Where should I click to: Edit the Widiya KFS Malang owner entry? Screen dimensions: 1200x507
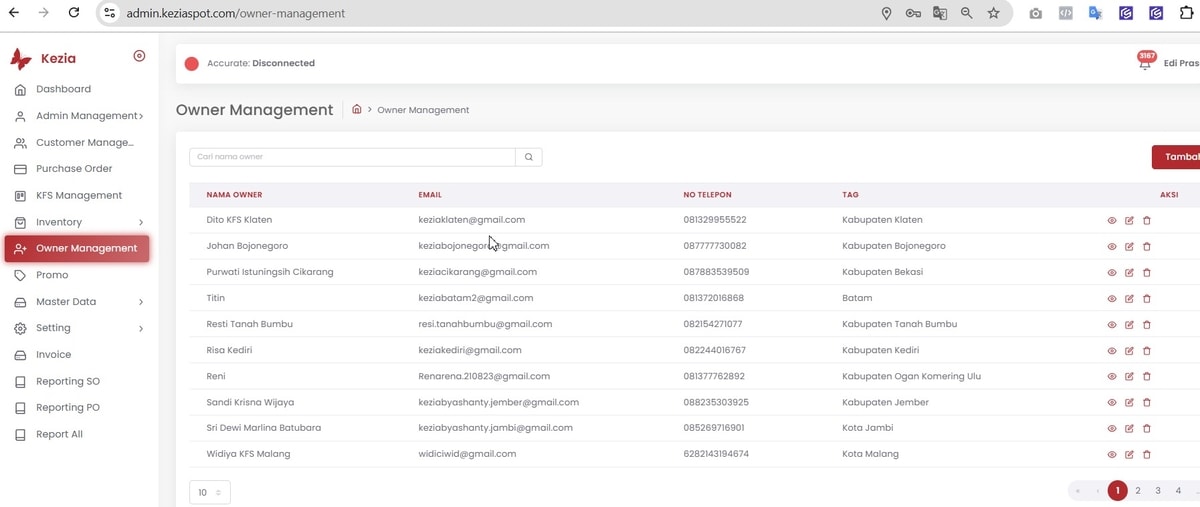(x=1129, y=455)
